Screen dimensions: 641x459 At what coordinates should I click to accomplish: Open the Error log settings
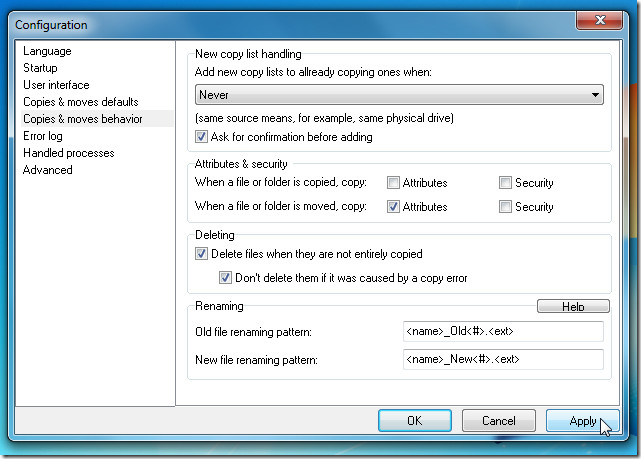click(43, 136)
